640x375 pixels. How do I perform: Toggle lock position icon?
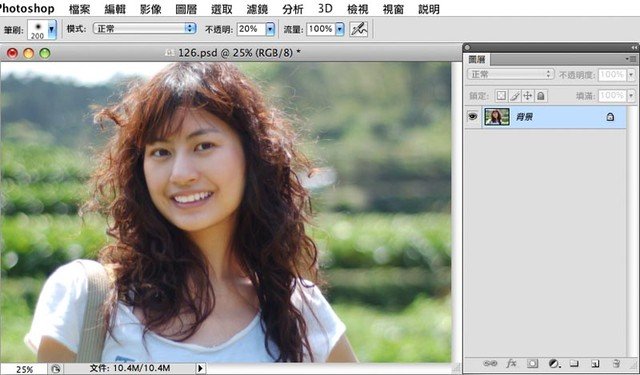pyautogui.click(x=527, y=96)
